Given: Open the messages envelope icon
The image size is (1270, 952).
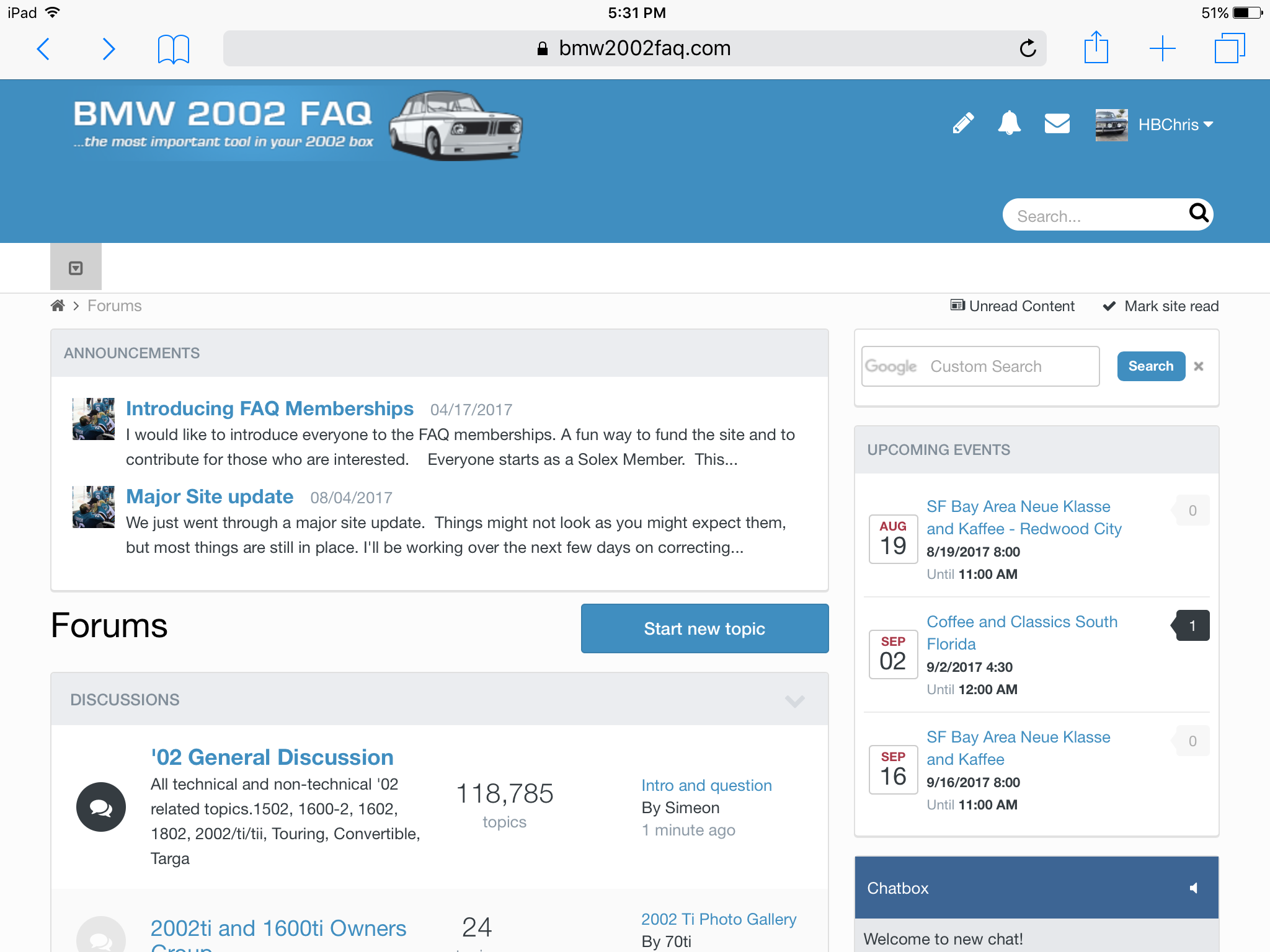Looking at the screenshot, I should click(1057, 123).
